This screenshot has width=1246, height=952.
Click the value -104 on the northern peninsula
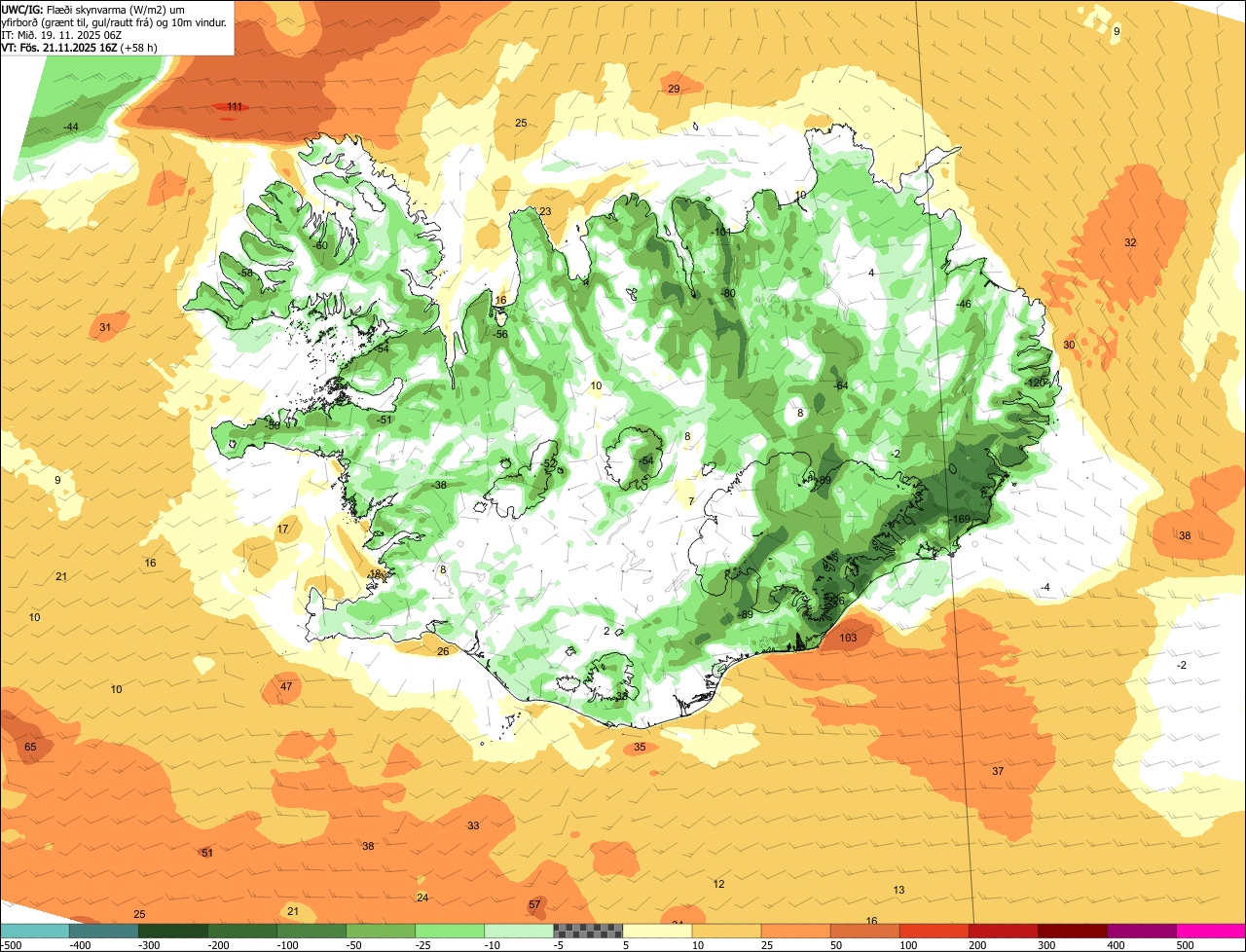pyautogui.click(x=720, y=233)
